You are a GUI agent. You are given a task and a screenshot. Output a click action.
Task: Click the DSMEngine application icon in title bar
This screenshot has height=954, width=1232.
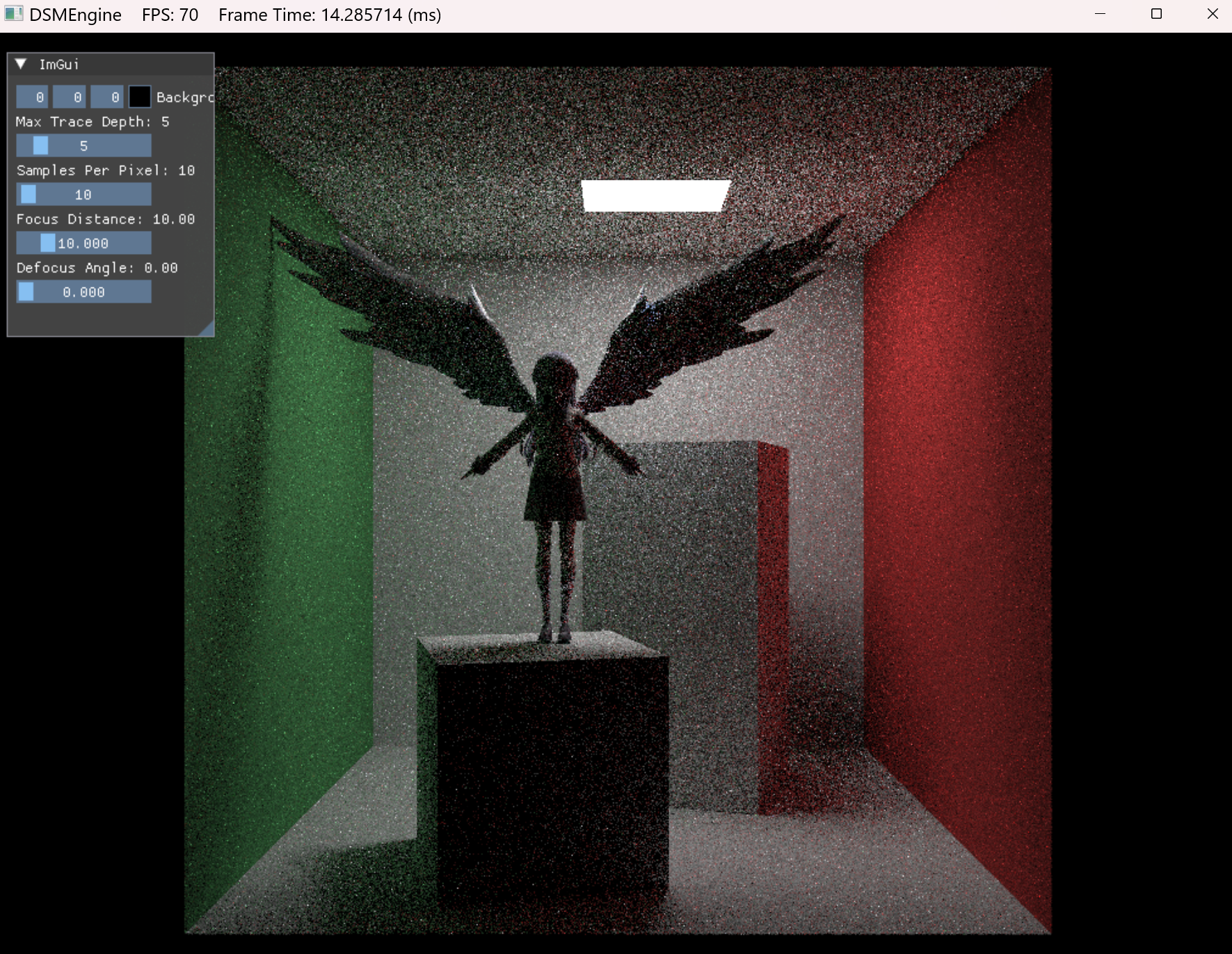tap(14, 14)
